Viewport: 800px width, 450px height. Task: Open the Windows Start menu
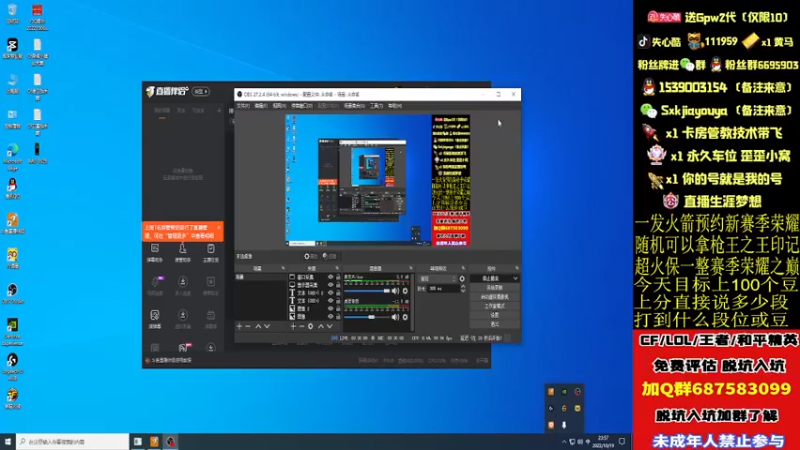tap(7, 442)
